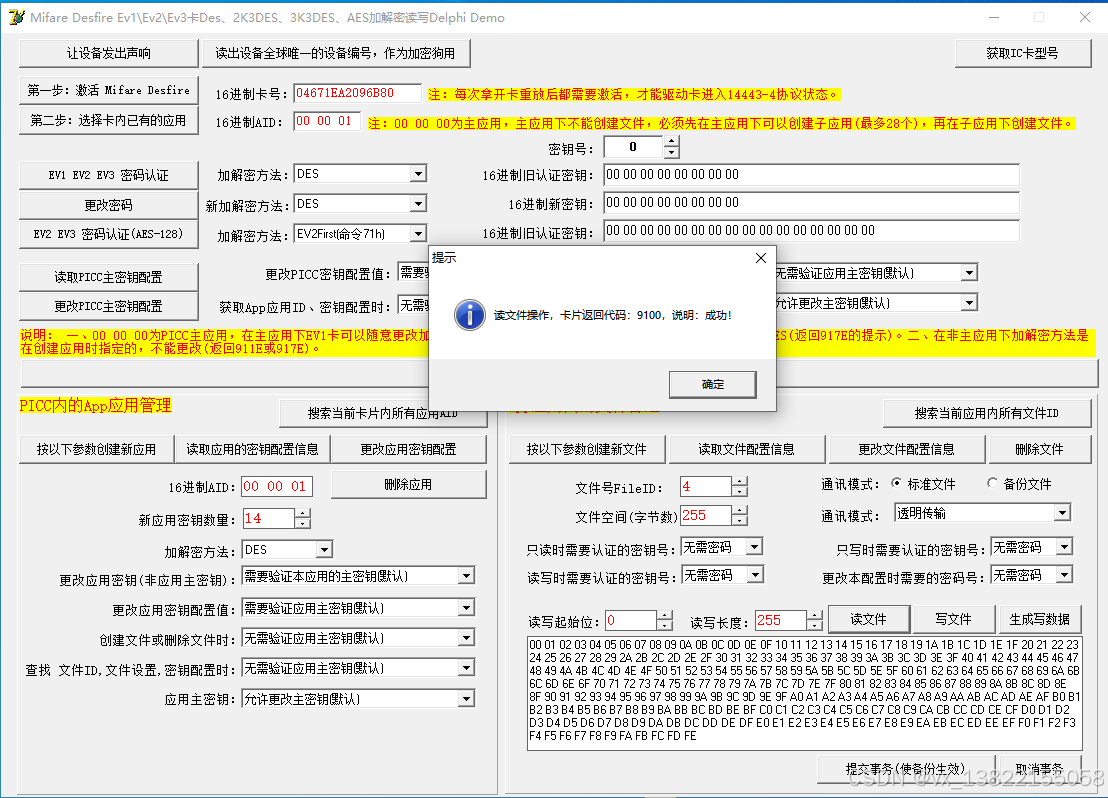Open App panel 加解密方法 DES dropdown

(324, 549)
